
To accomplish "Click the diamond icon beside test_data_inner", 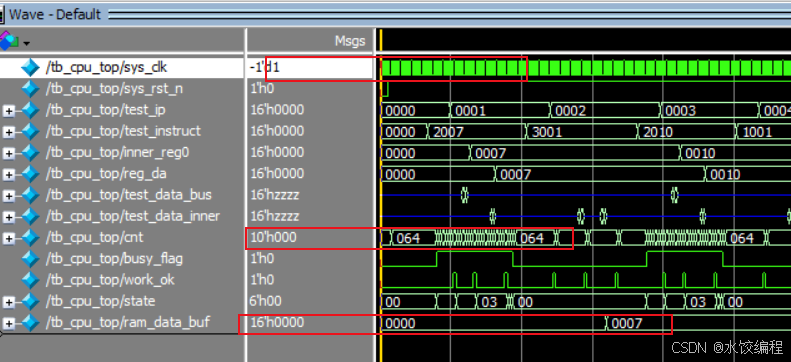I will [x=30, y=216].
